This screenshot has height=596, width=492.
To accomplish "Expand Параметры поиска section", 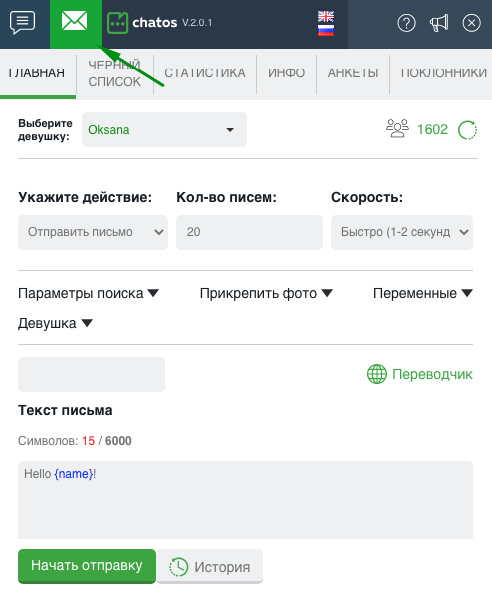I will pyautogui.click(x=88, y=293).
